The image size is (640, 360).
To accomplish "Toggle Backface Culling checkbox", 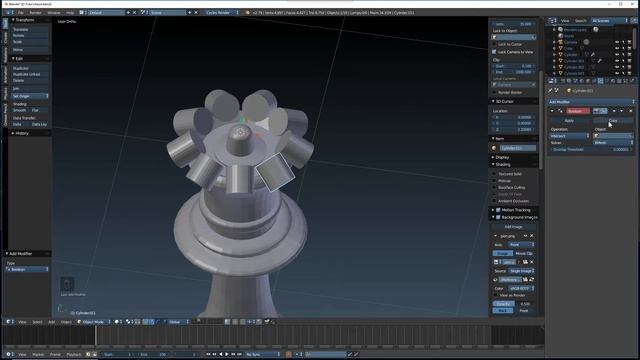I will 494,187.
